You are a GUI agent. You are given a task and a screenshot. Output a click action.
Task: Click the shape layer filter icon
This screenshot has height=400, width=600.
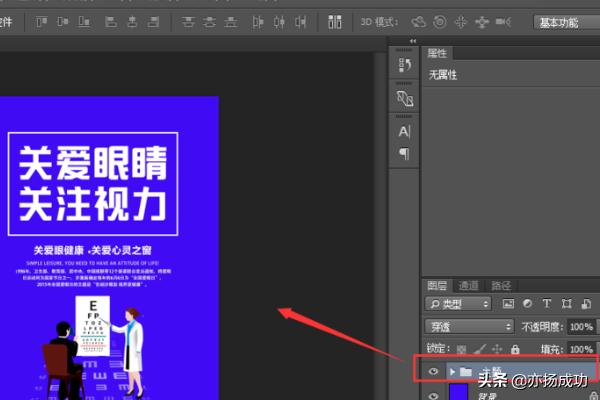[x=566, y=303]
